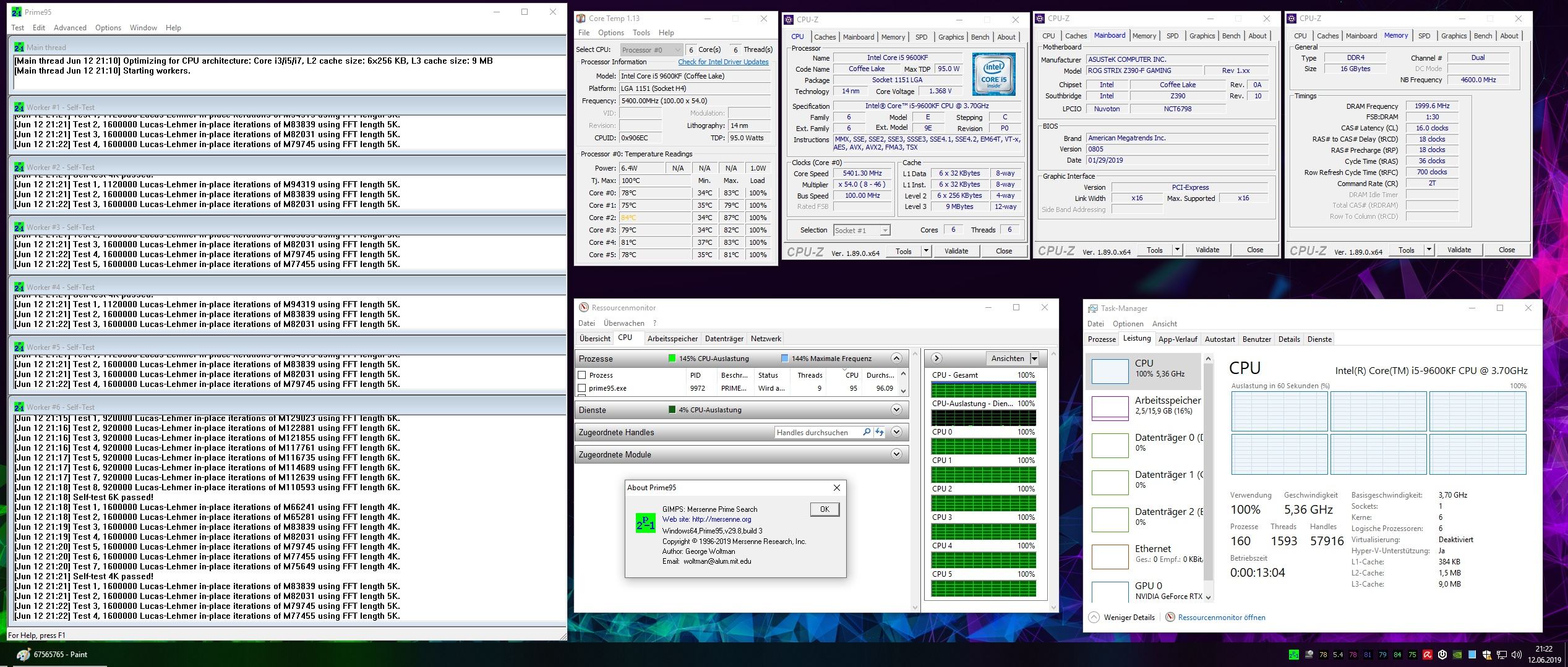Click the Core Temp tray icon showing 84

pos(1398,655)
